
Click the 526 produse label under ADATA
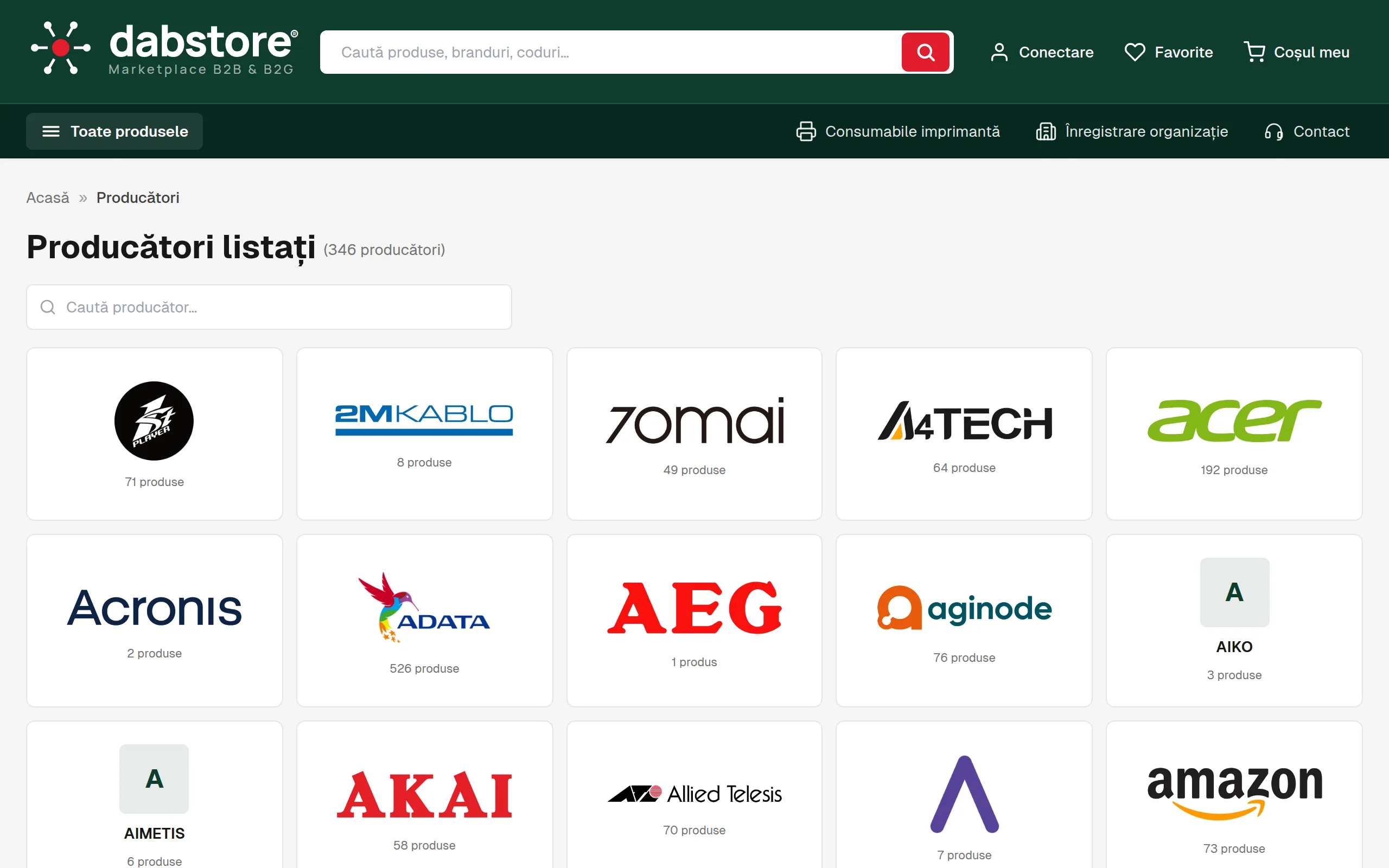[424, 668]
